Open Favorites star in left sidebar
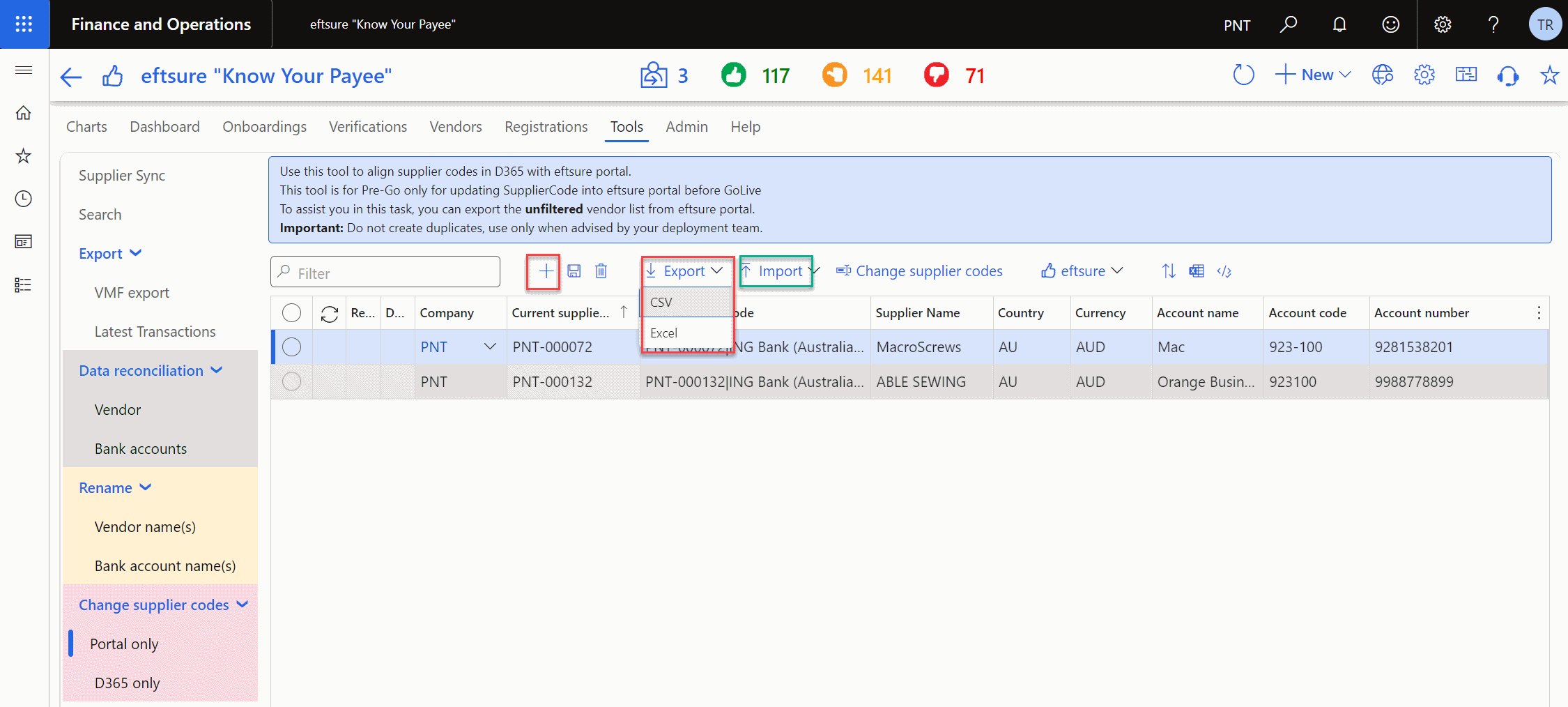 (24, 156)
